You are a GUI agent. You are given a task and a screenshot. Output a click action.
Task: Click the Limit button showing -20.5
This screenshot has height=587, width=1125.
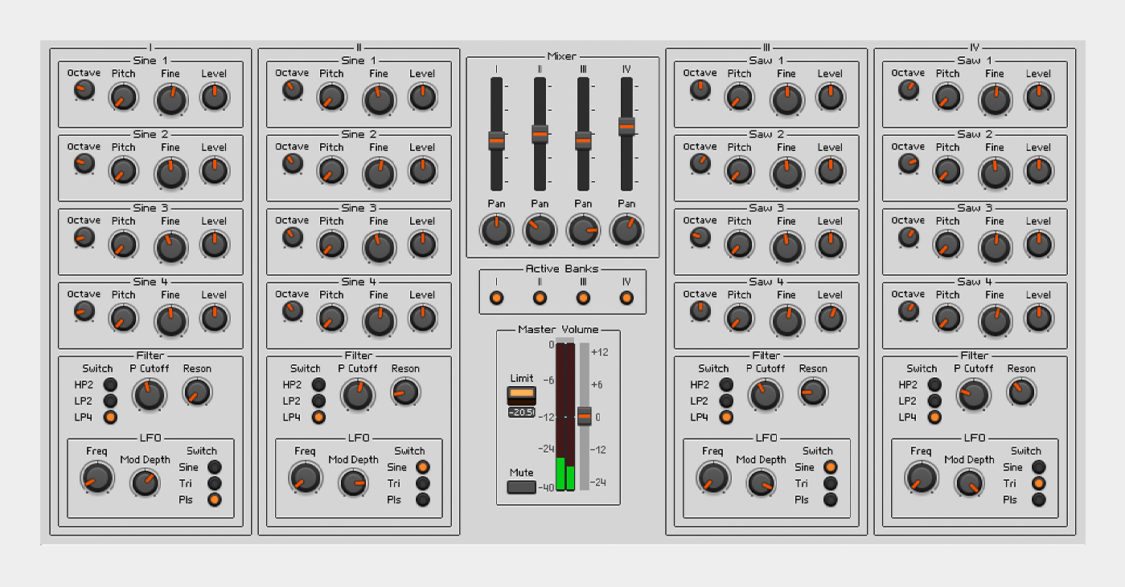coord(520,396)
